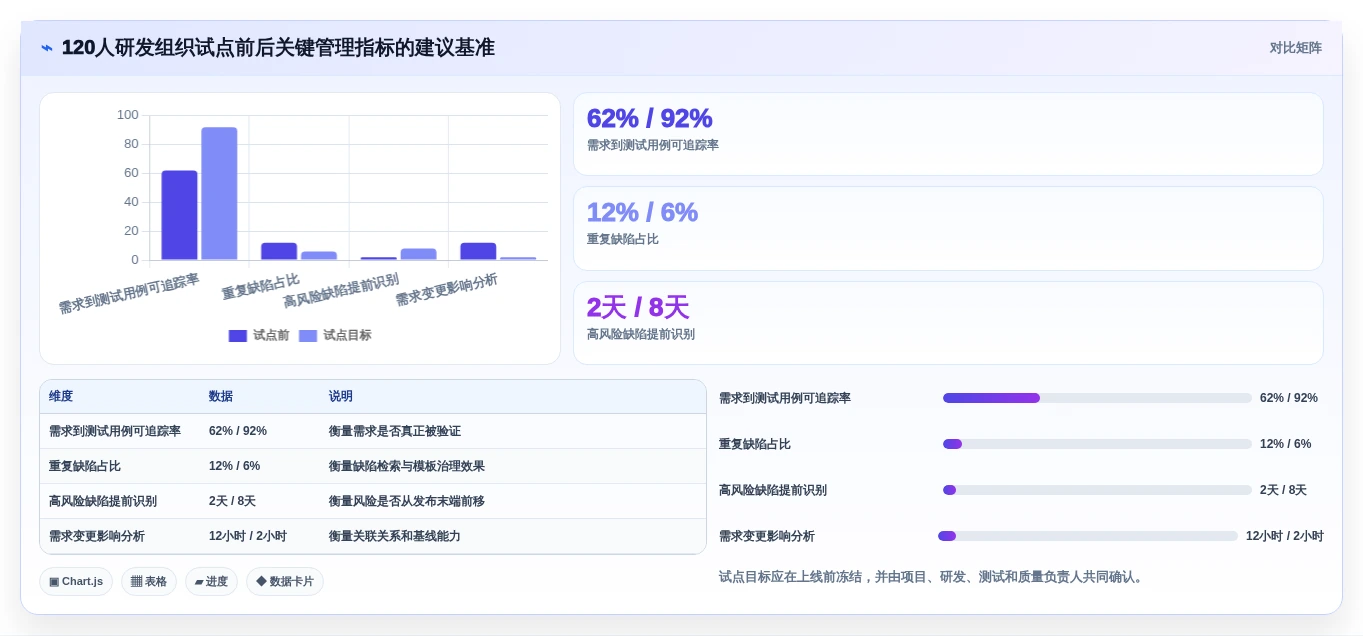Click the tallest 试点目标 bar in chart
Image resolution: width=1363 pixels, height=636 pixels.
[x=219, y=194]
